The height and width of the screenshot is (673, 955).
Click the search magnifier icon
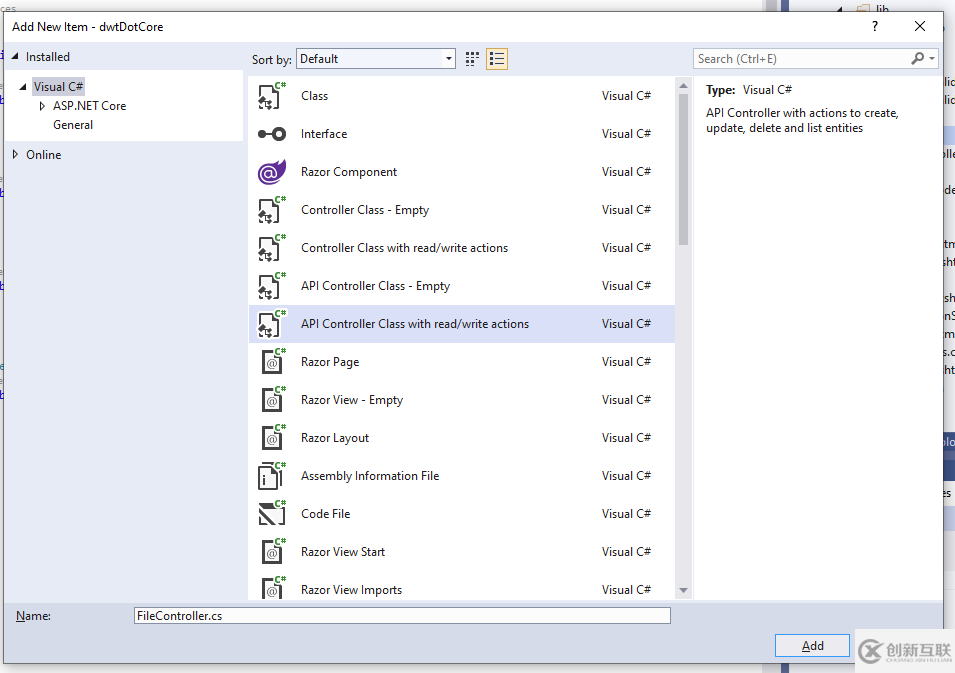pyautogui.click(x=917, y=58)
